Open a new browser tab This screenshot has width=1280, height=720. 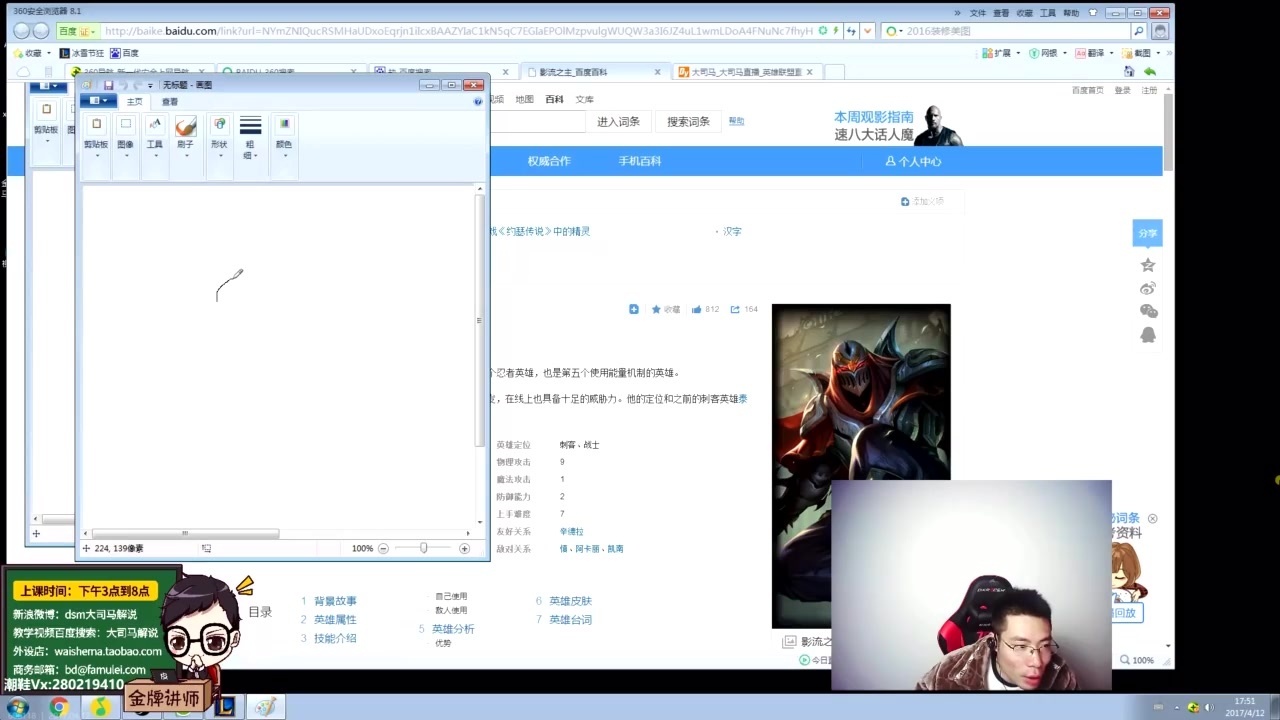point(835,72)
